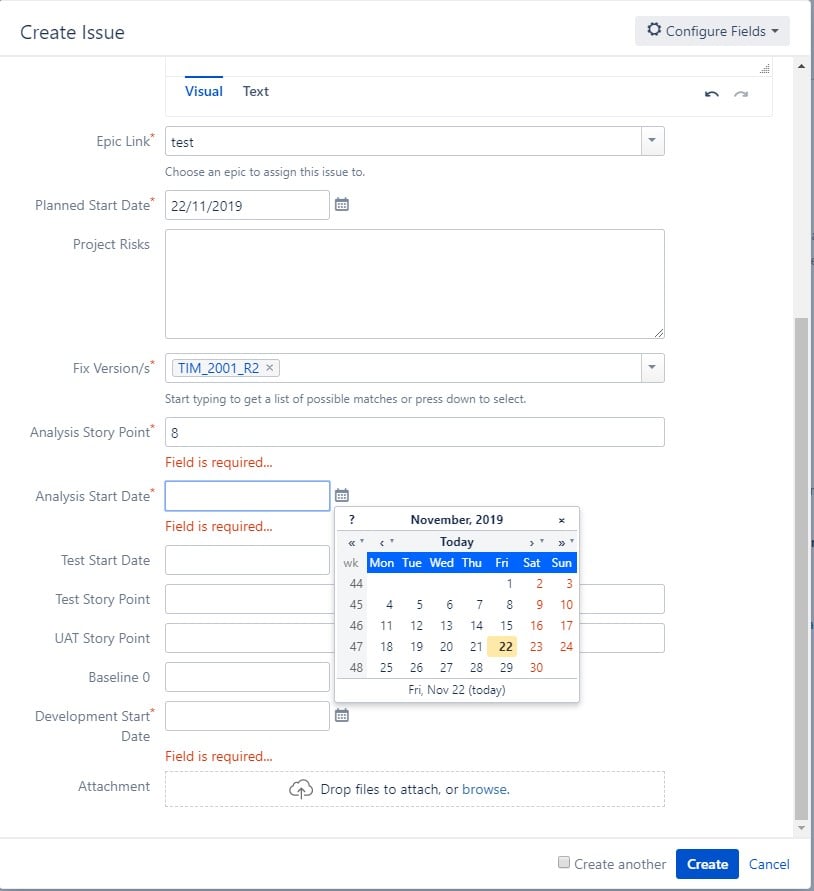Open calendar picker for Development Start Date
The image size is (814, 891).
pyautogui.click(x=342, y=715)
